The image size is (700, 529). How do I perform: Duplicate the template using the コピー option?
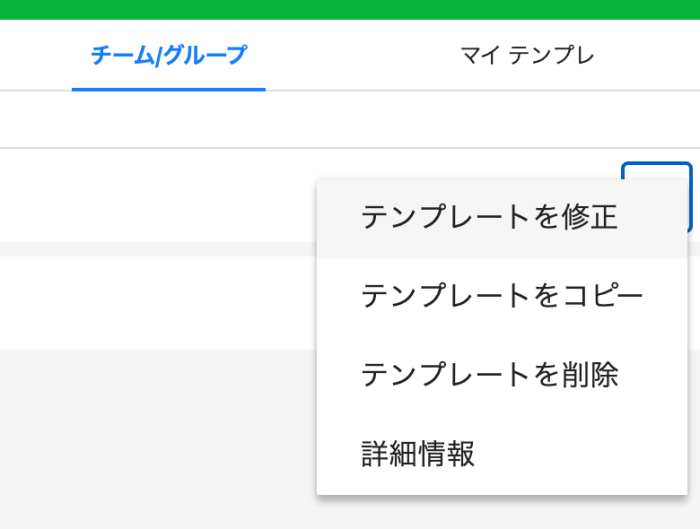tap(502, 297)
